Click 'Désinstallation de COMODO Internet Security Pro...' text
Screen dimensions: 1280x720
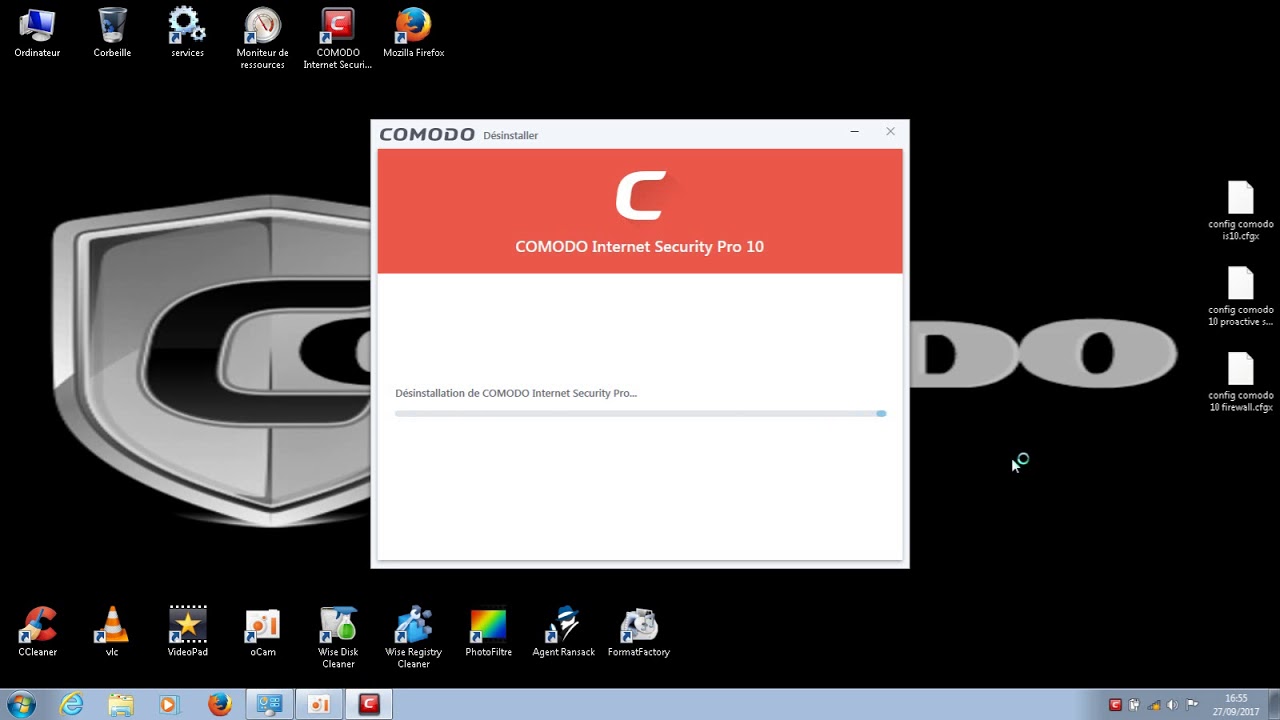516,393
